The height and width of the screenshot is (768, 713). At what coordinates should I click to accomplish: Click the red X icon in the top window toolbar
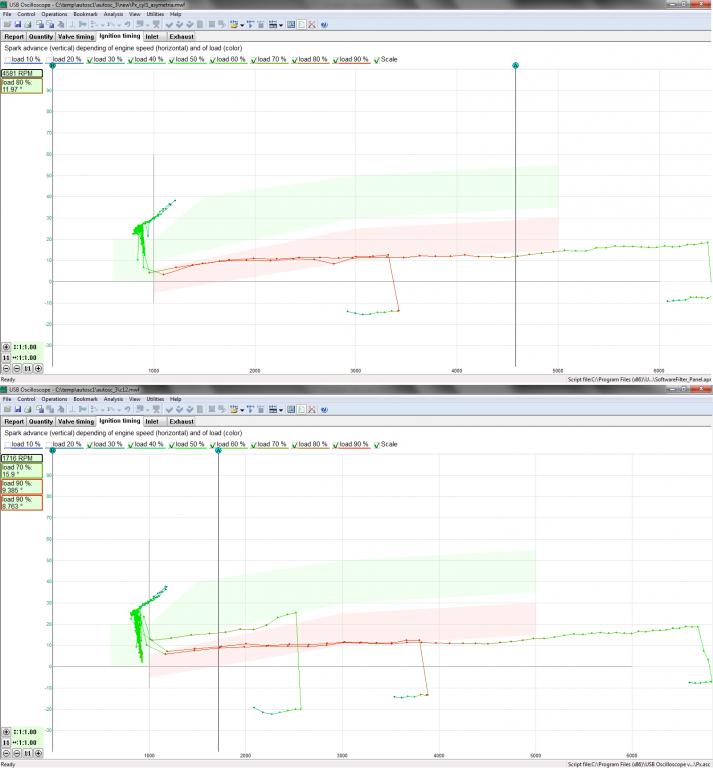click(x=311, y=24)
